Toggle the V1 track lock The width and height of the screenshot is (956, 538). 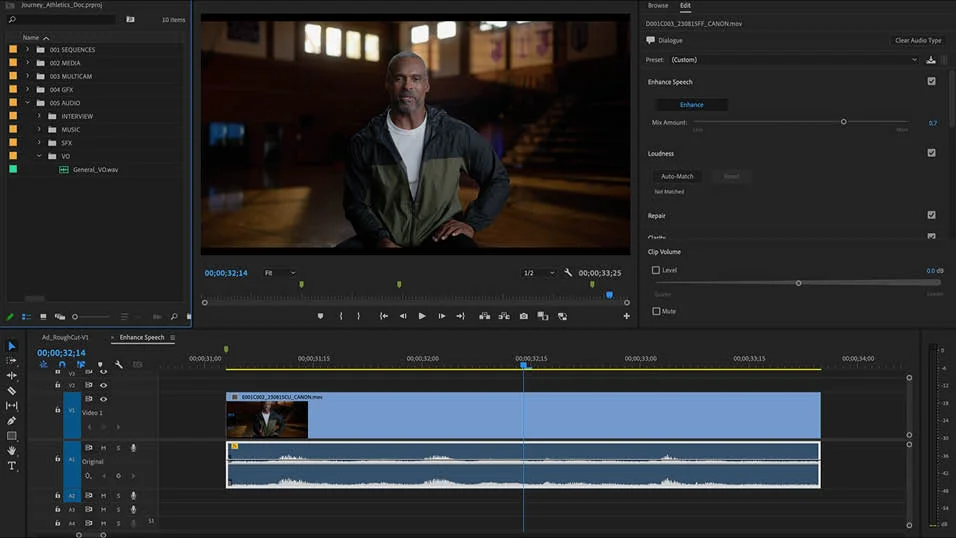(57, 410)
